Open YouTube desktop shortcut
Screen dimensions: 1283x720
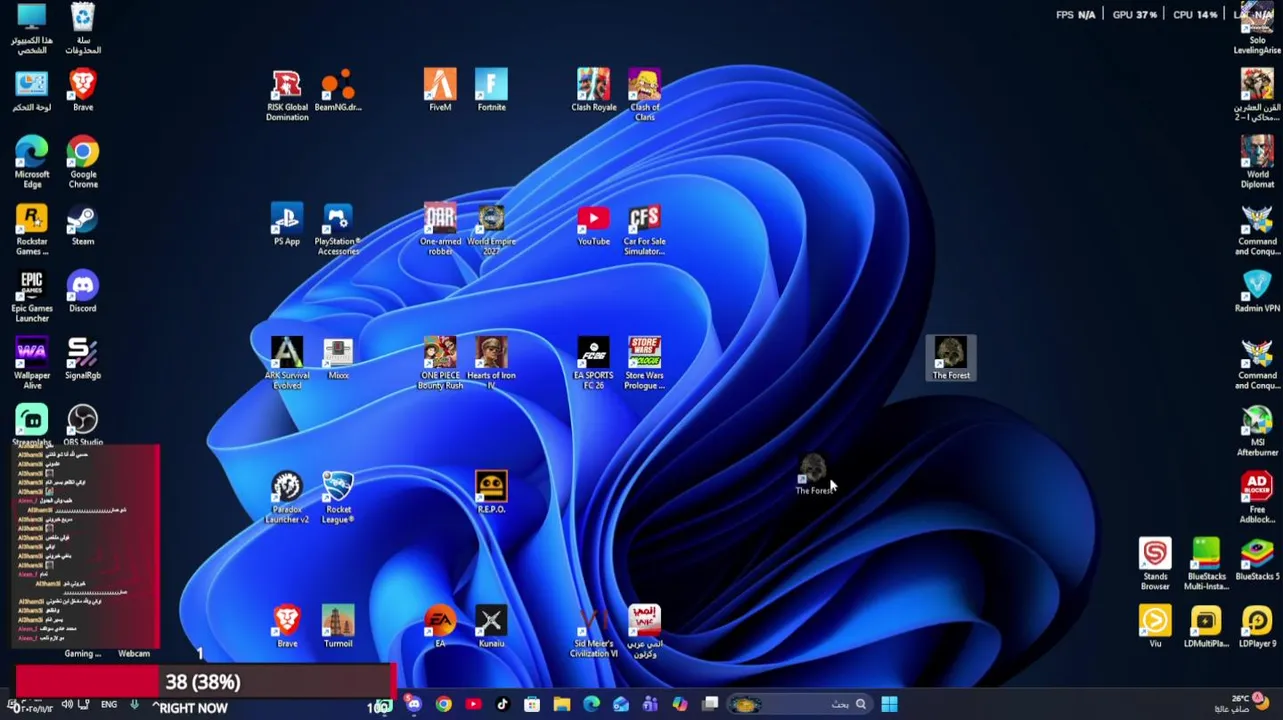click(x=593, y=226)
